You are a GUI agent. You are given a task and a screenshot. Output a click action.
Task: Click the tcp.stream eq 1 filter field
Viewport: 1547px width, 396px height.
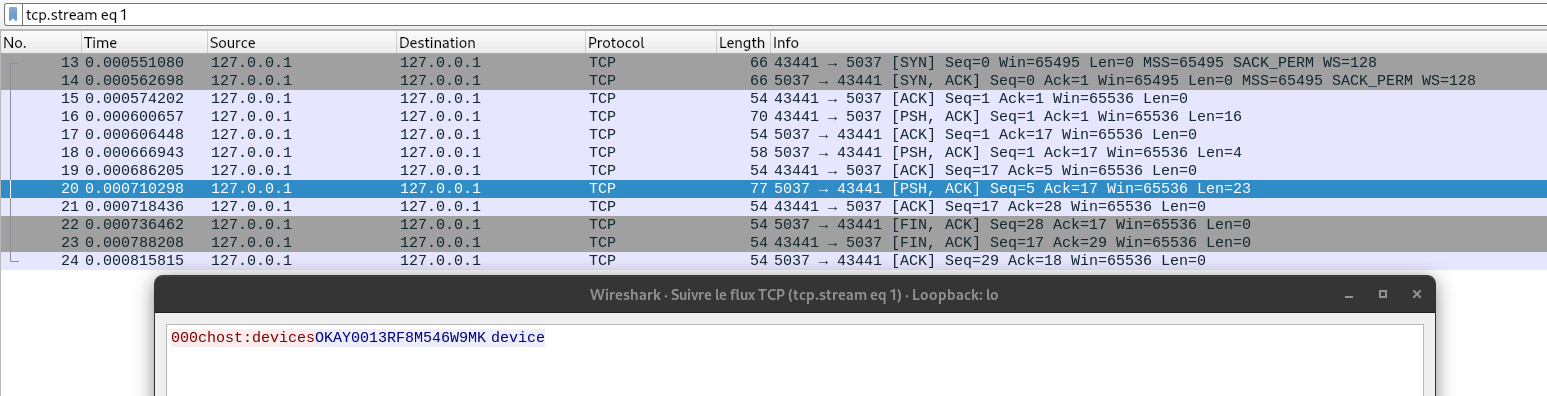(783, 15)
